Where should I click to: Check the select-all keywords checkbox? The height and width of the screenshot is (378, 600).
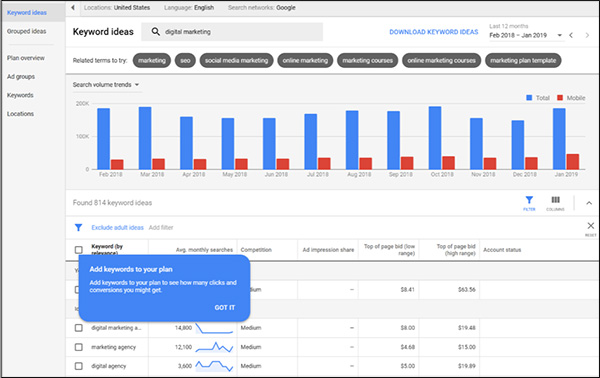(x=78, y=250)
